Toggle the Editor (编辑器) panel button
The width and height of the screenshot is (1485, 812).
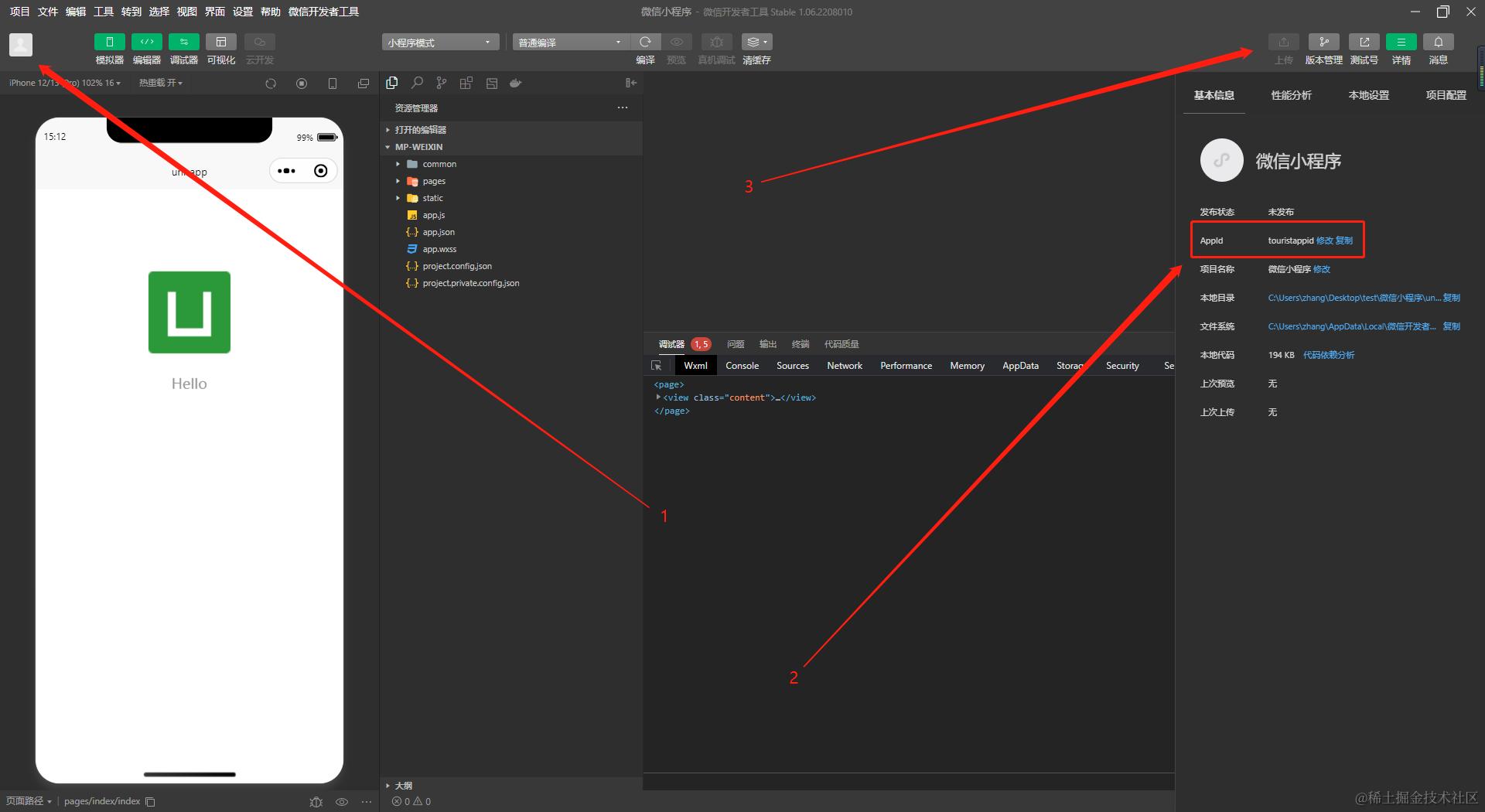tap(146, 42)
